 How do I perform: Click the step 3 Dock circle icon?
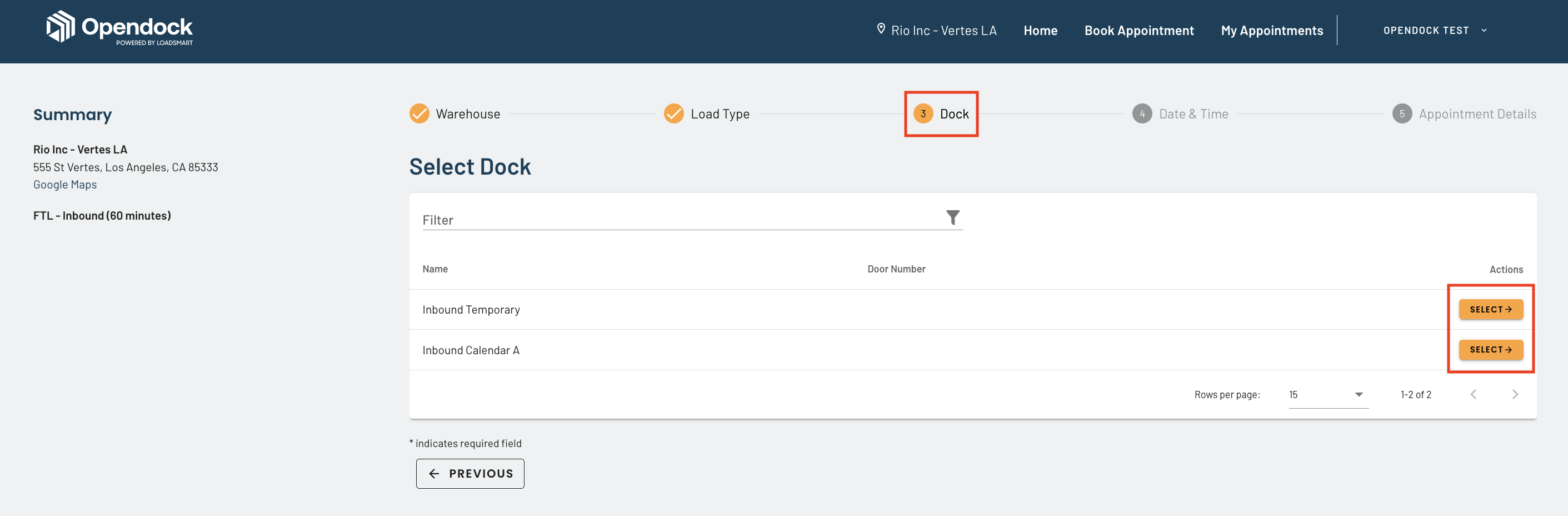click(923, 113)
